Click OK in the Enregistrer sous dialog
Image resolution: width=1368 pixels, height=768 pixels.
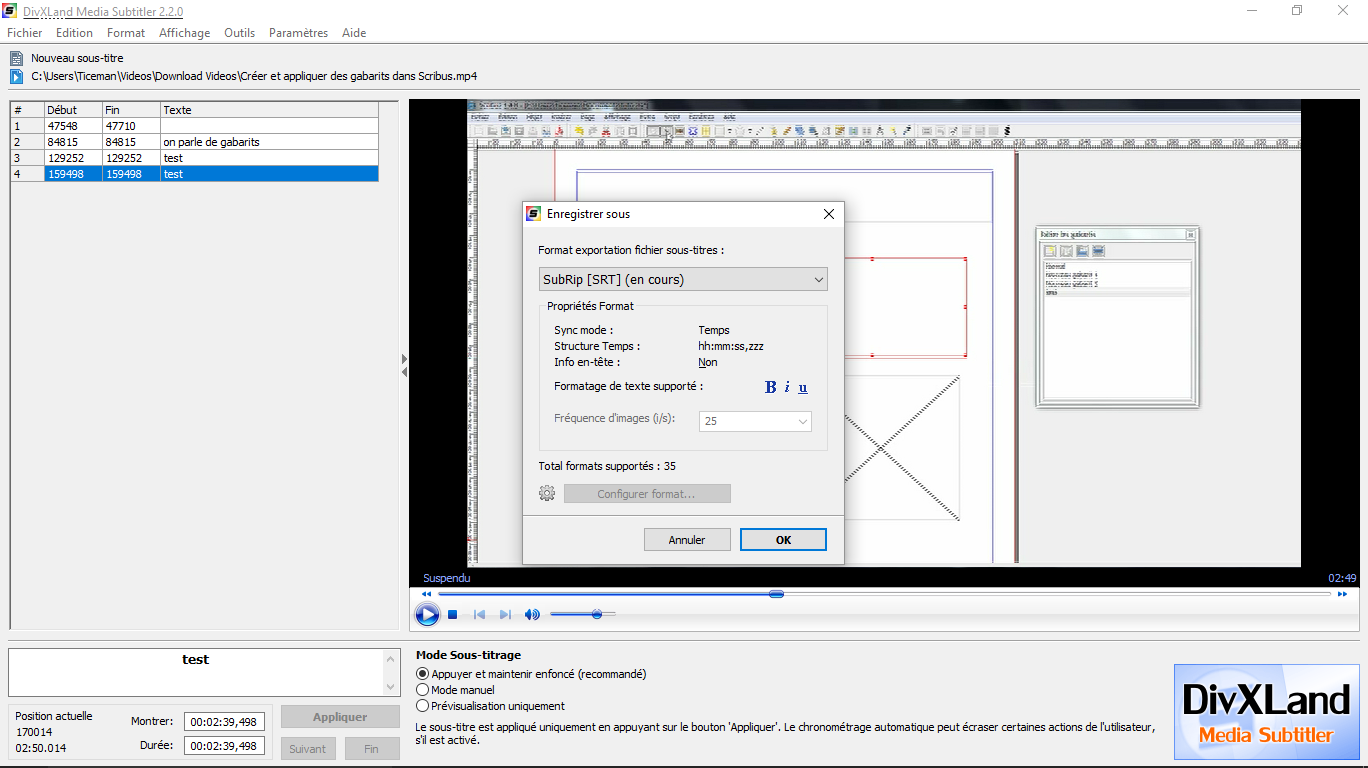783,539
